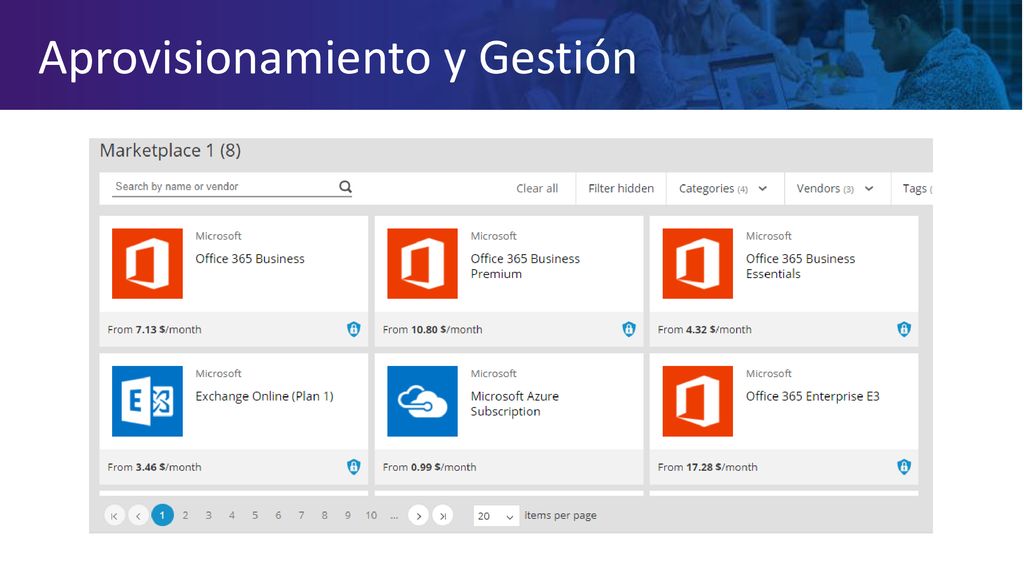Go to the next page of results

click(x=419, y=515)
